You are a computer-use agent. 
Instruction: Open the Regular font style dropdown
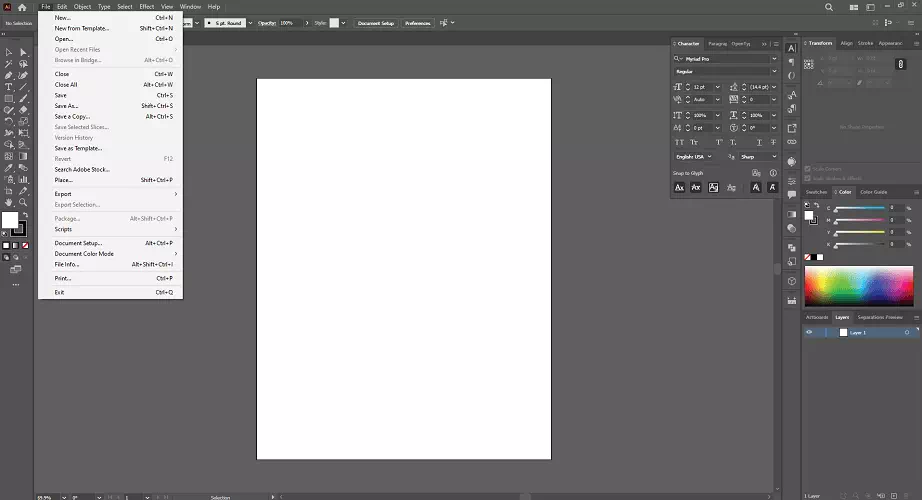click(774, 71)
